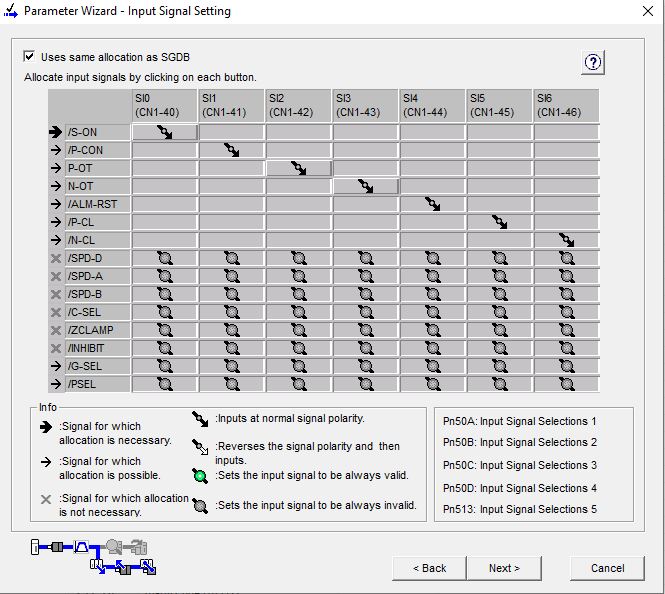This screenshot has width=665, height=594.
Task: Click the /C-SEL always-invalid icon under SI0
Action: [x=165, y=312]
